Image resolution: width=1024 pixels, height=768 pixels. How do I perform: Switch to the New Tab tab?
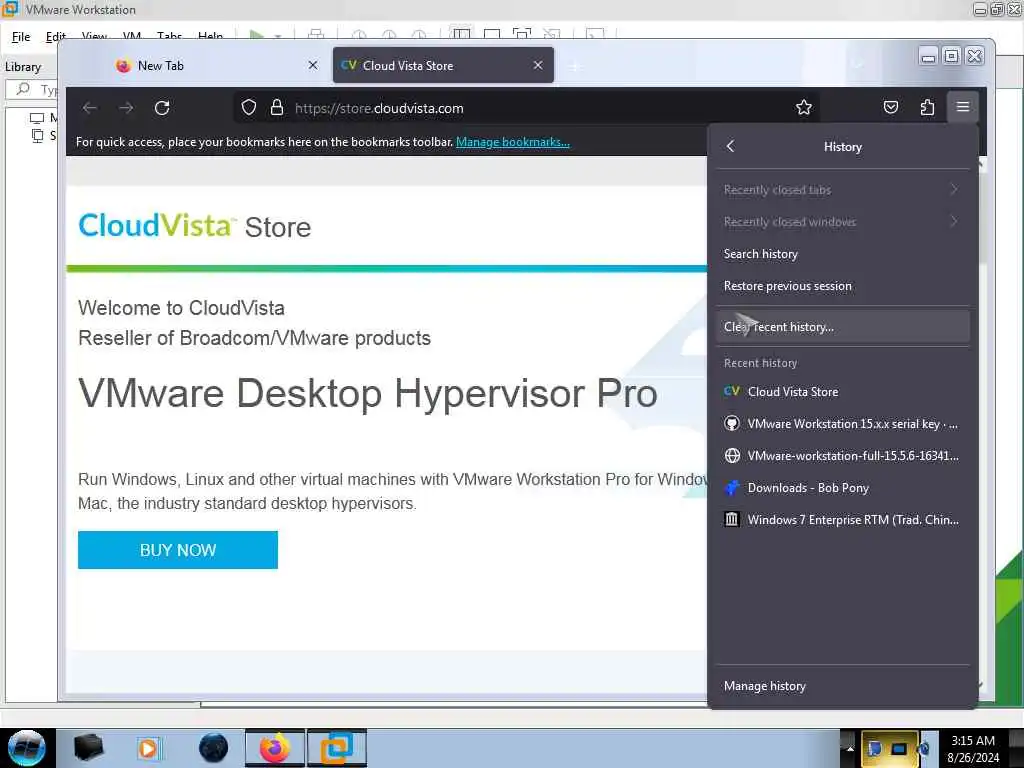(x=216, y=65)
